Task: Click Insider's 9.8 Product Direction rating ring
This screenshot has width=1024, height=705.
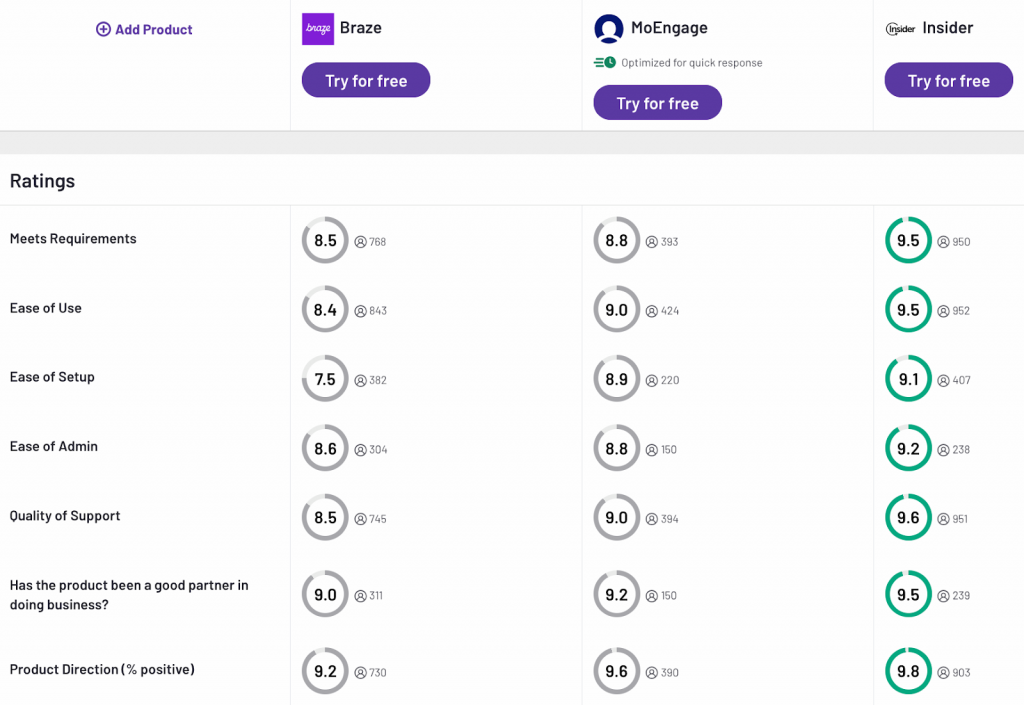Action: [908, 672]
